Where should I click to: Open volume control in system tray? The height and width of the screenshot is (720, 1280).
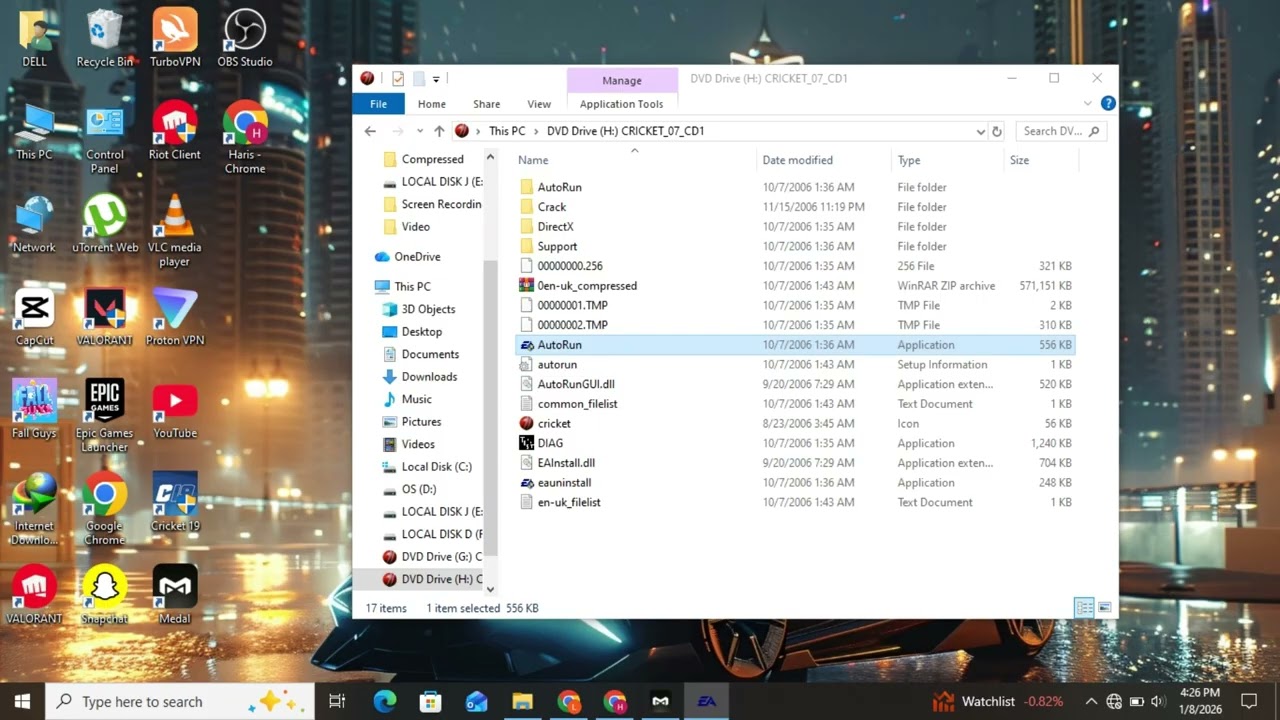point(1158,701)
